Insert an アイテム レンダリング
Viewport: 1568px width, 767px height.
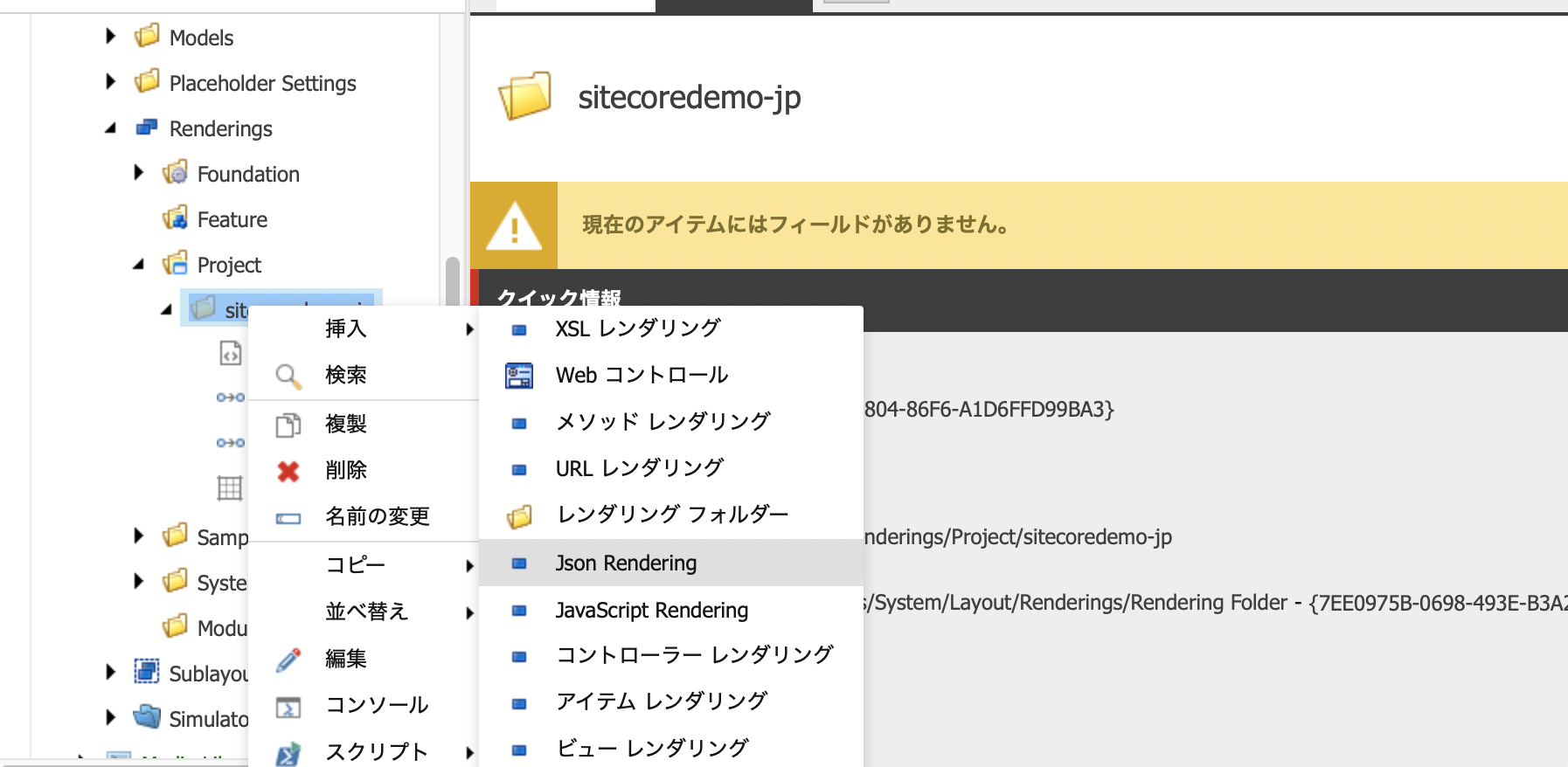tap(671, 701)
